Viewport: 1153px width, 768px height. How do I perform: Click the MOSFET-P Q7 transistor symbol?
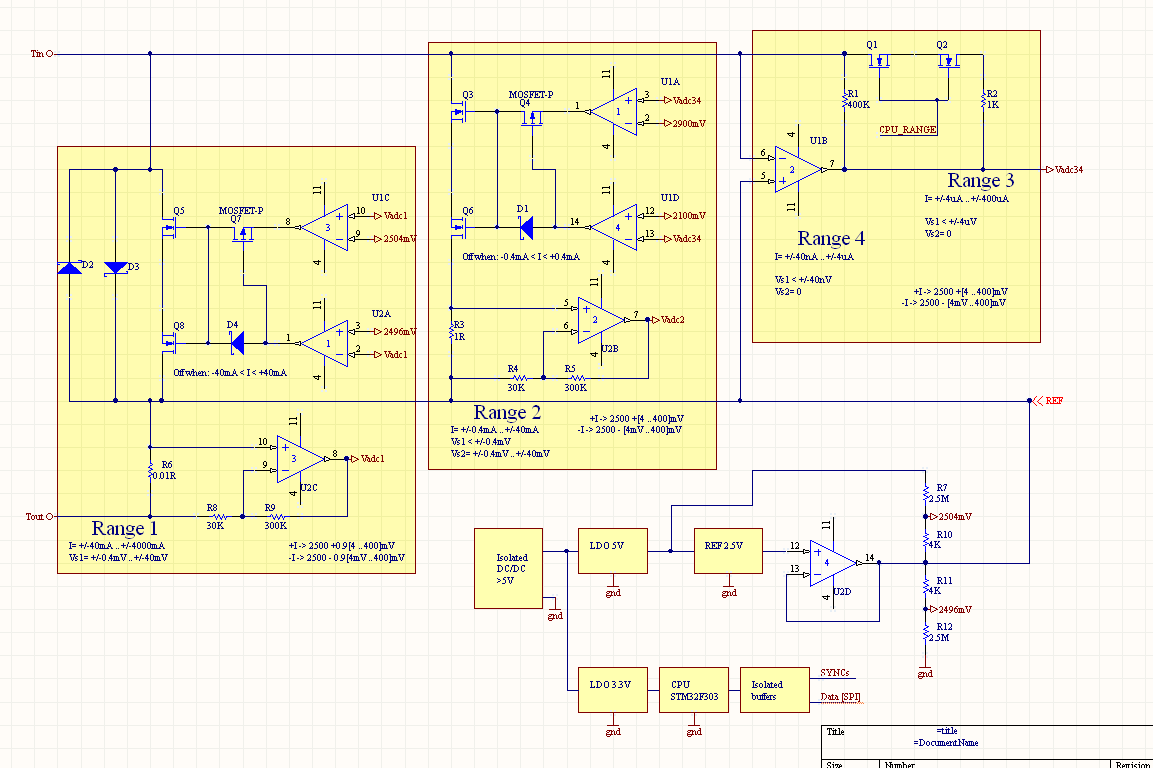coord(243,235)
